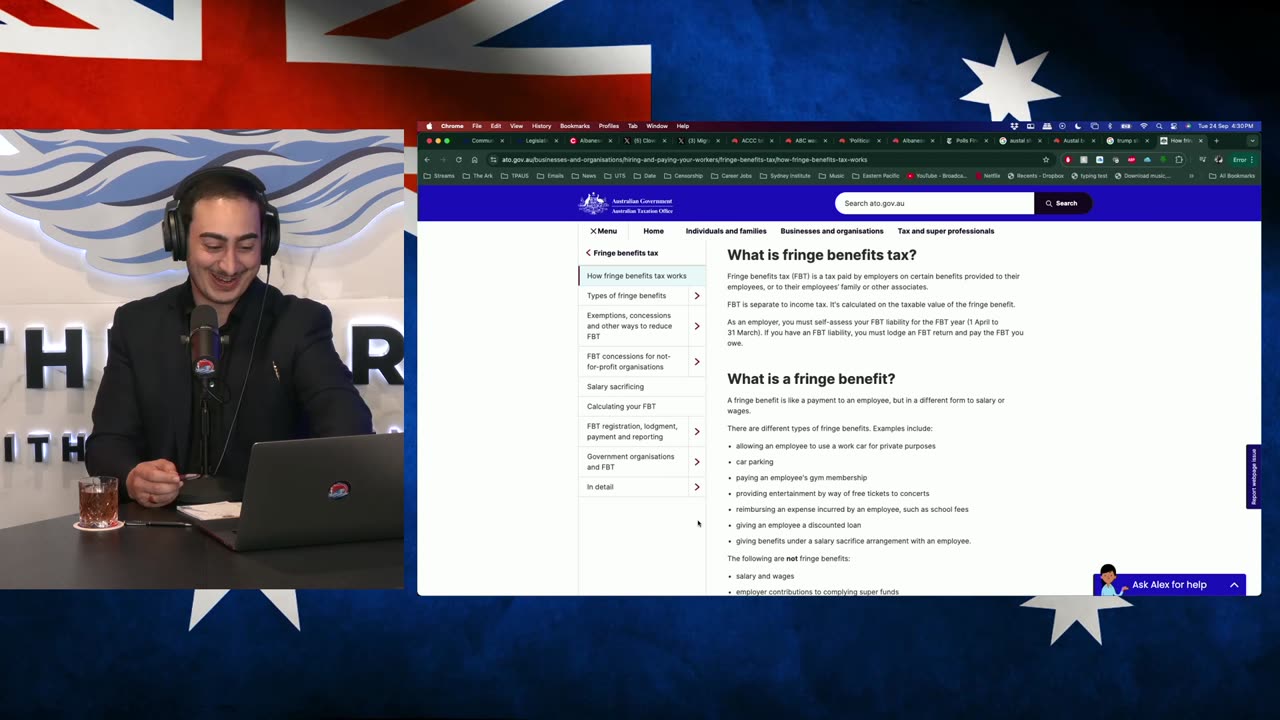The width and height of the screenshot is (1280, 720).
Task: Reload the ATO page
Action: click(x=459, y=160)
